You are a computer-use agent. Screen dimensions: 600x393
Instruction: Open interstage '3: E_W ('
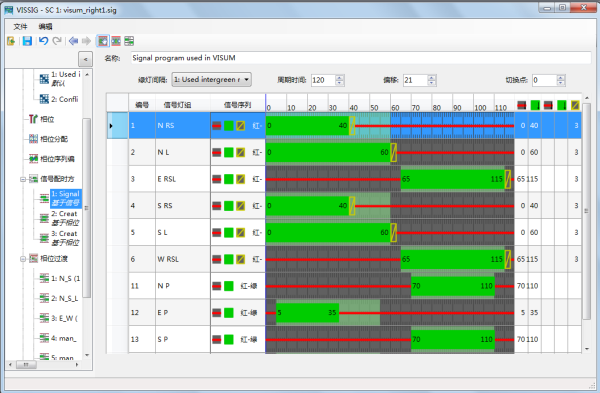[59, 318]
